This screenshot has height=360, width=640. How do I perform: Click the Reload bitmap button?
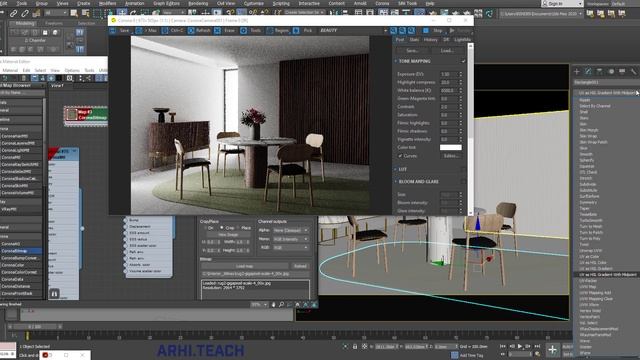tap(300, 266)
